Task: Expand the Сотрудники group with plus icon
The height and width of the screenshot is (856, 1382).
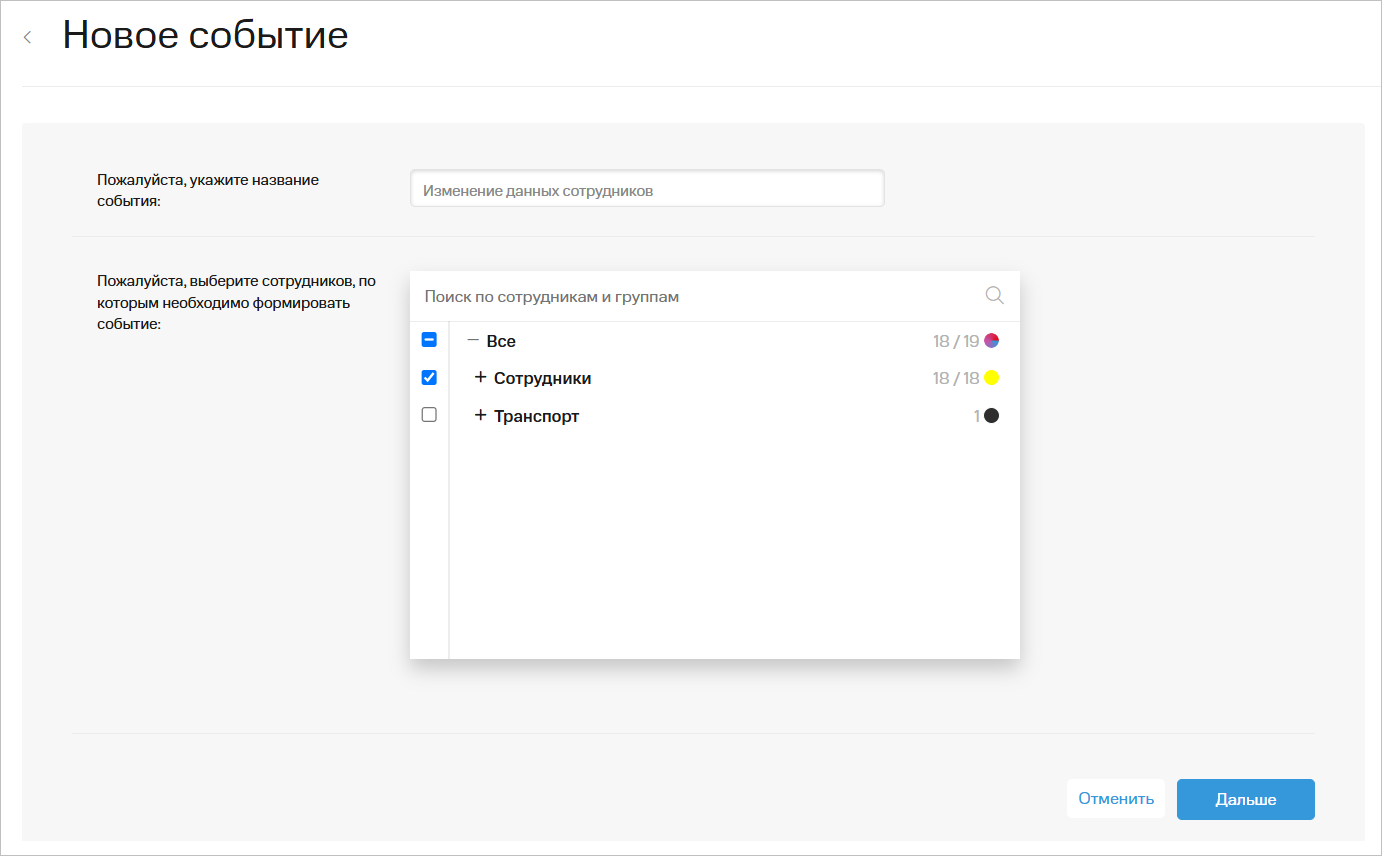Action: [x=480, y=378]
